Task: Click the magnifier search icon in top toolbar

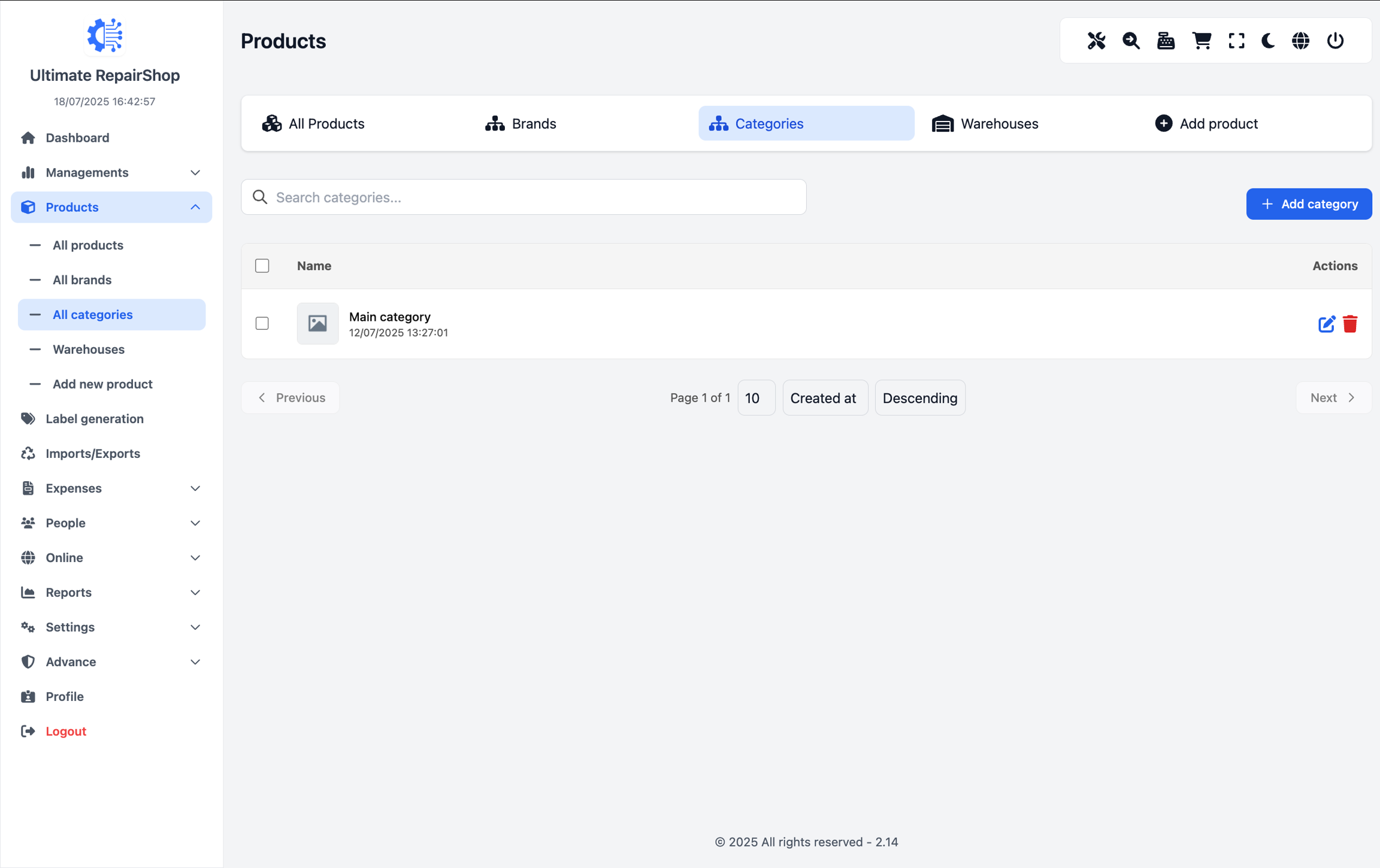Action: click(1131, 41)
